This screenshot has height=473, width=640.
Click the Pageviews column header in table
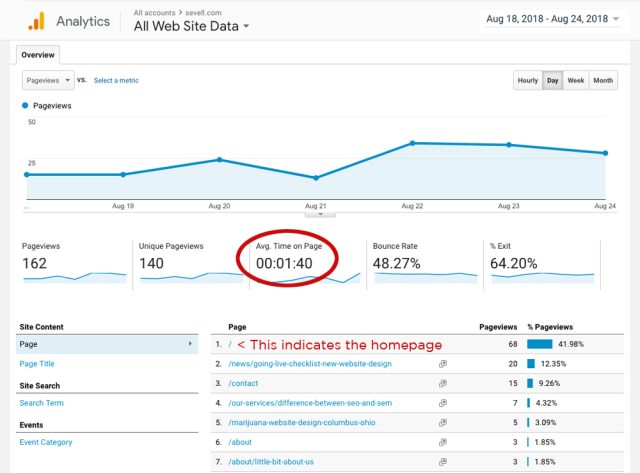point(498,327)
